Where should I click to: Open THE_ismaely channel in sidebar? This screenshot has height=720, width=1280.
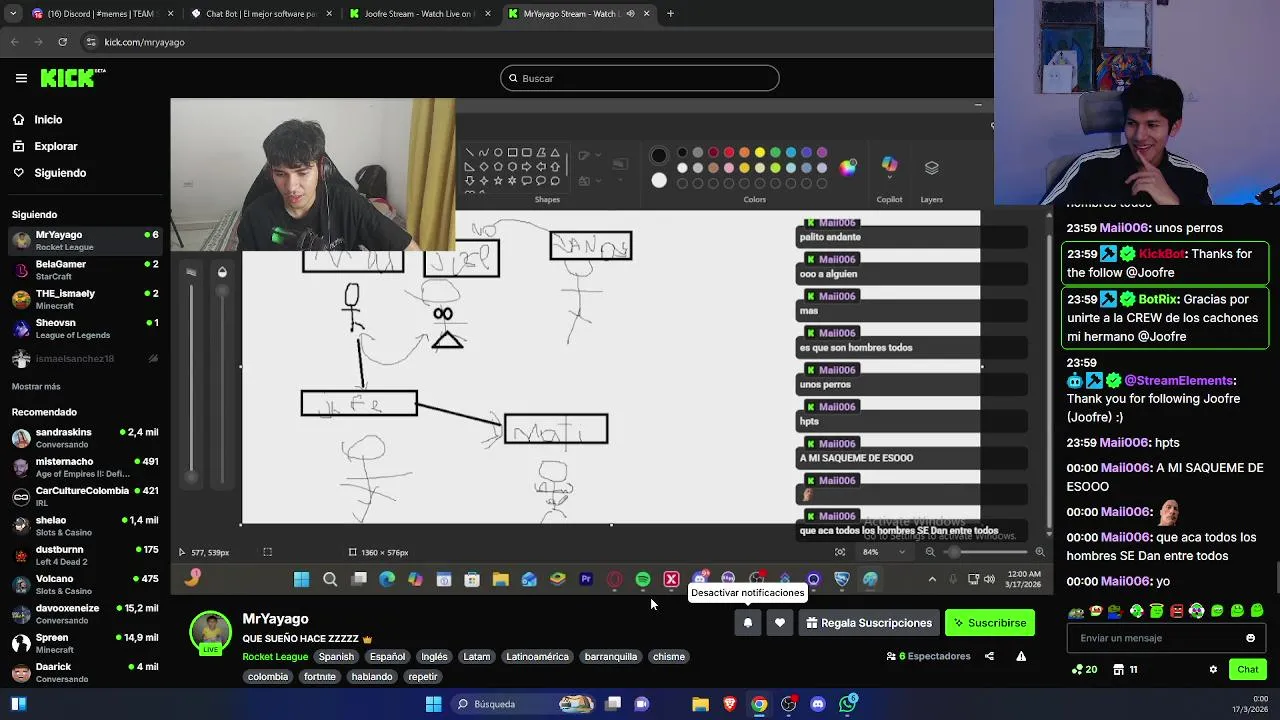click(x=85, y=299)
